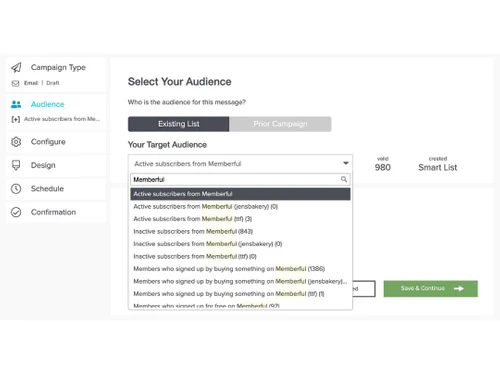The image size is (500, 375).
Task: Select Active subscribers from Memberful (jensbakery) (0)
Action: [x=240, y=206]
